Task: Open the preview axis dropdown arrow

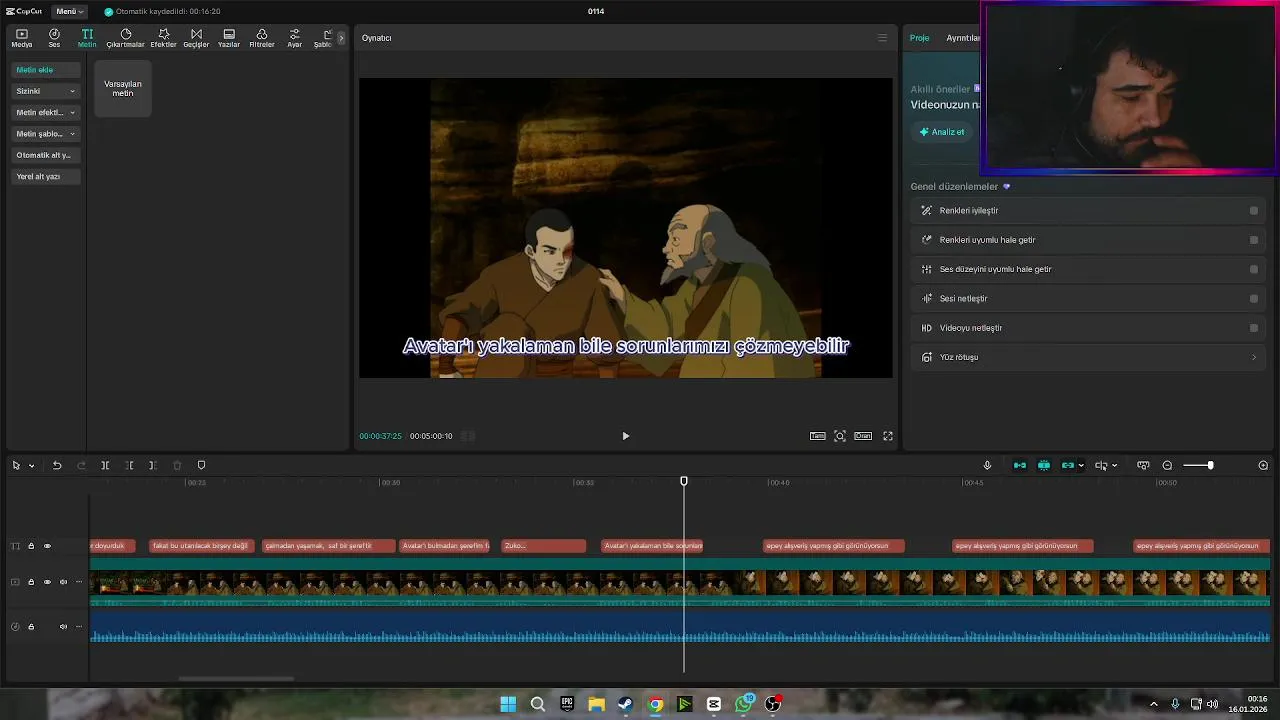Action: click(1114, 466)
